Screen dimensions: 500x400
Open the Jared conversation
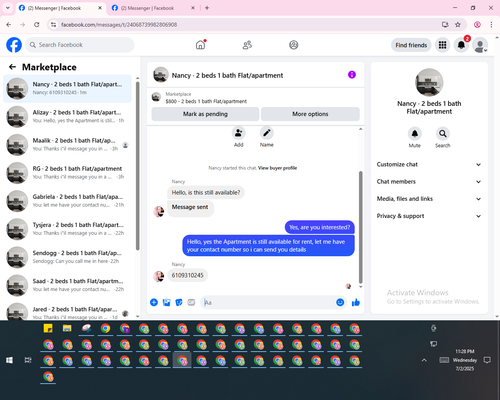[x=67, y=311]
